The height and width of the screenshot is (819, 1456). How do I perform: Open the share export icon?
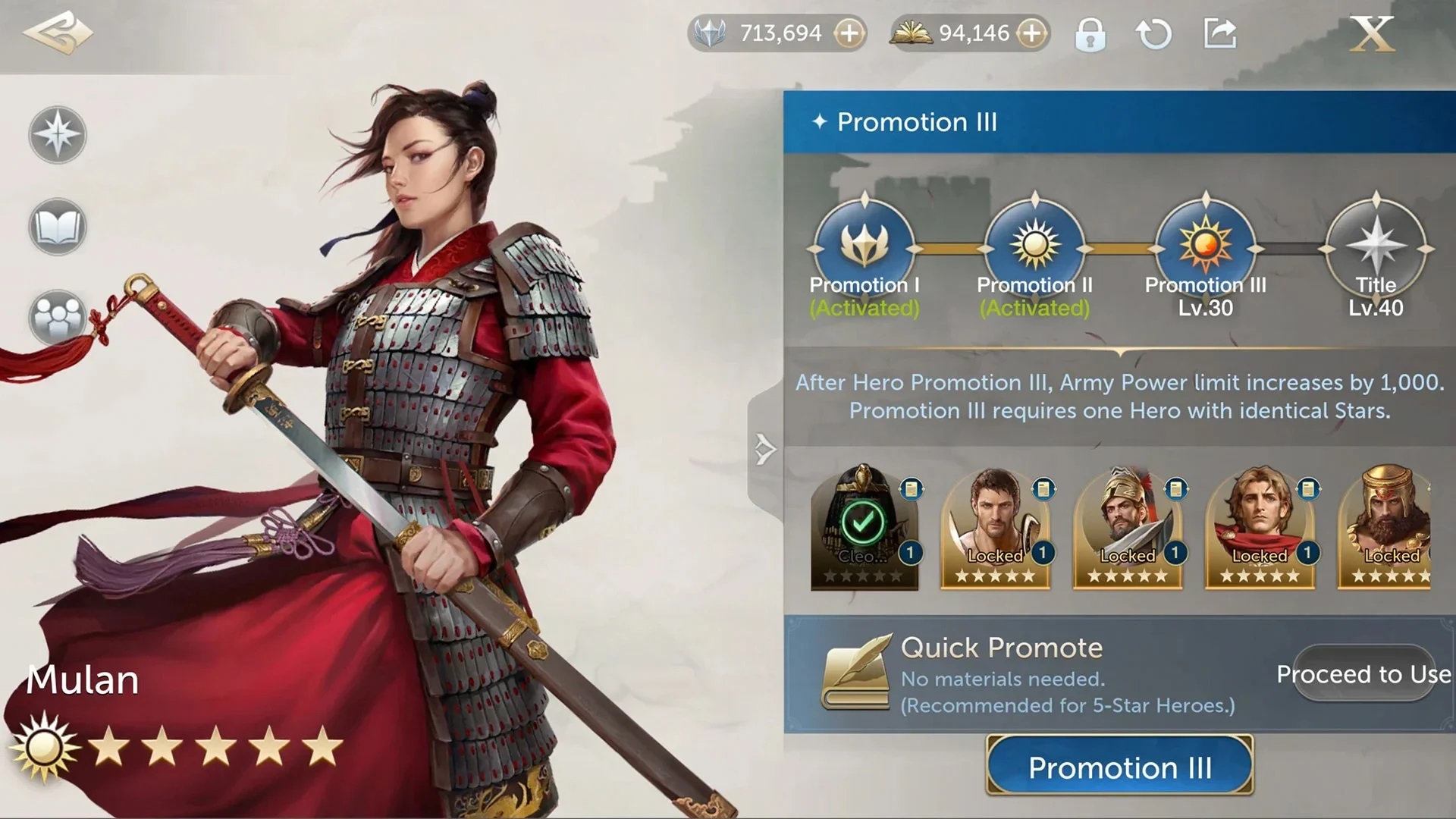(1220, 33)
